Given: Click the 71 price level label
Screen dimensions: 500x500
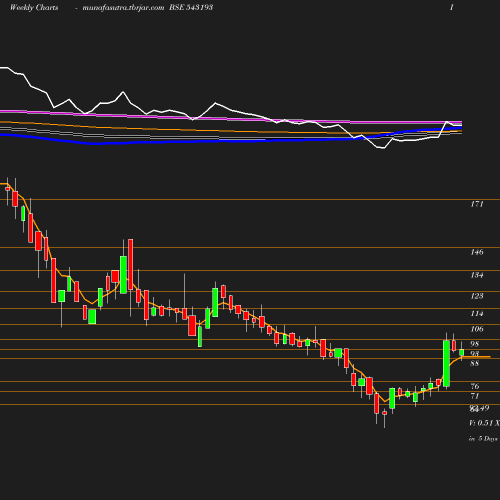Looking at the screenshot, I should click(x=475, y=396).
